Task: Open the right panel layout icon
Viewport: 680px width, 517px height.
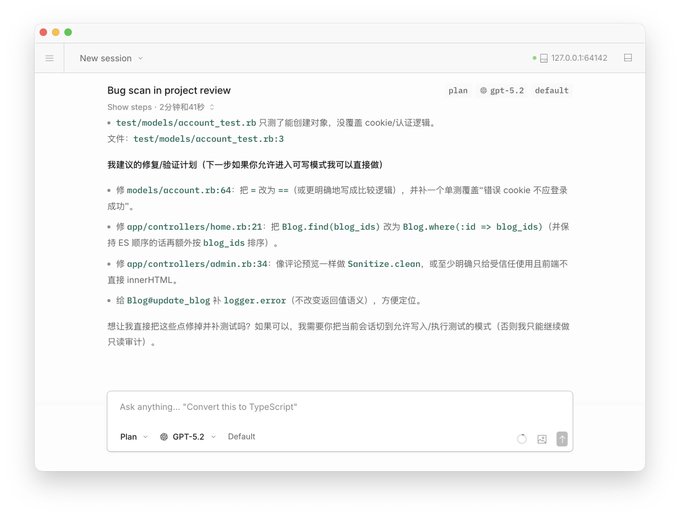Action: click(628, 58)
